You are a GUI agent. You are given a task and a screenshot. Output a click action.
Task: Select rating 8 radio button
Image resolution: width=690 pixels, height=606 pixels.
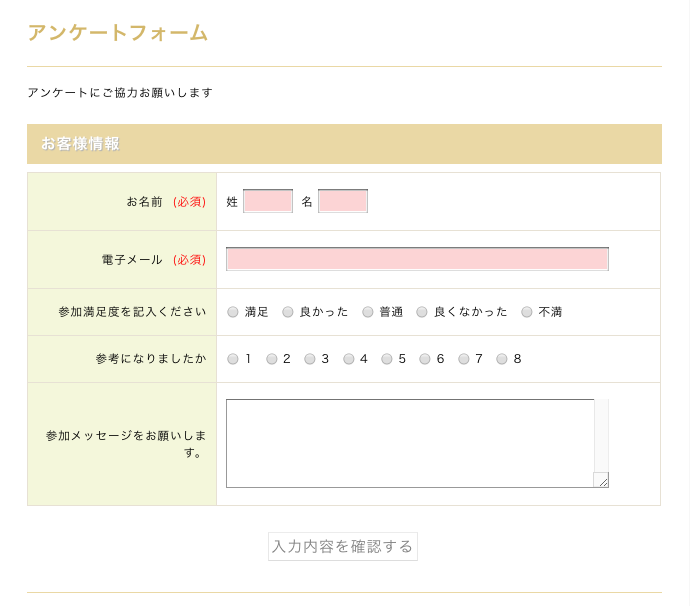502,359
